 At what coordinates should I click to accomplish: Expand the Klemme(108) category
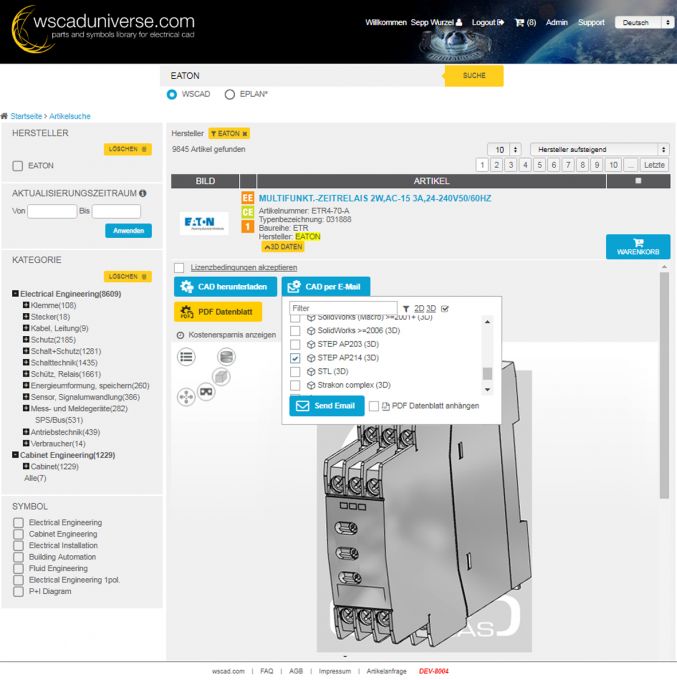tap(26, 305)
